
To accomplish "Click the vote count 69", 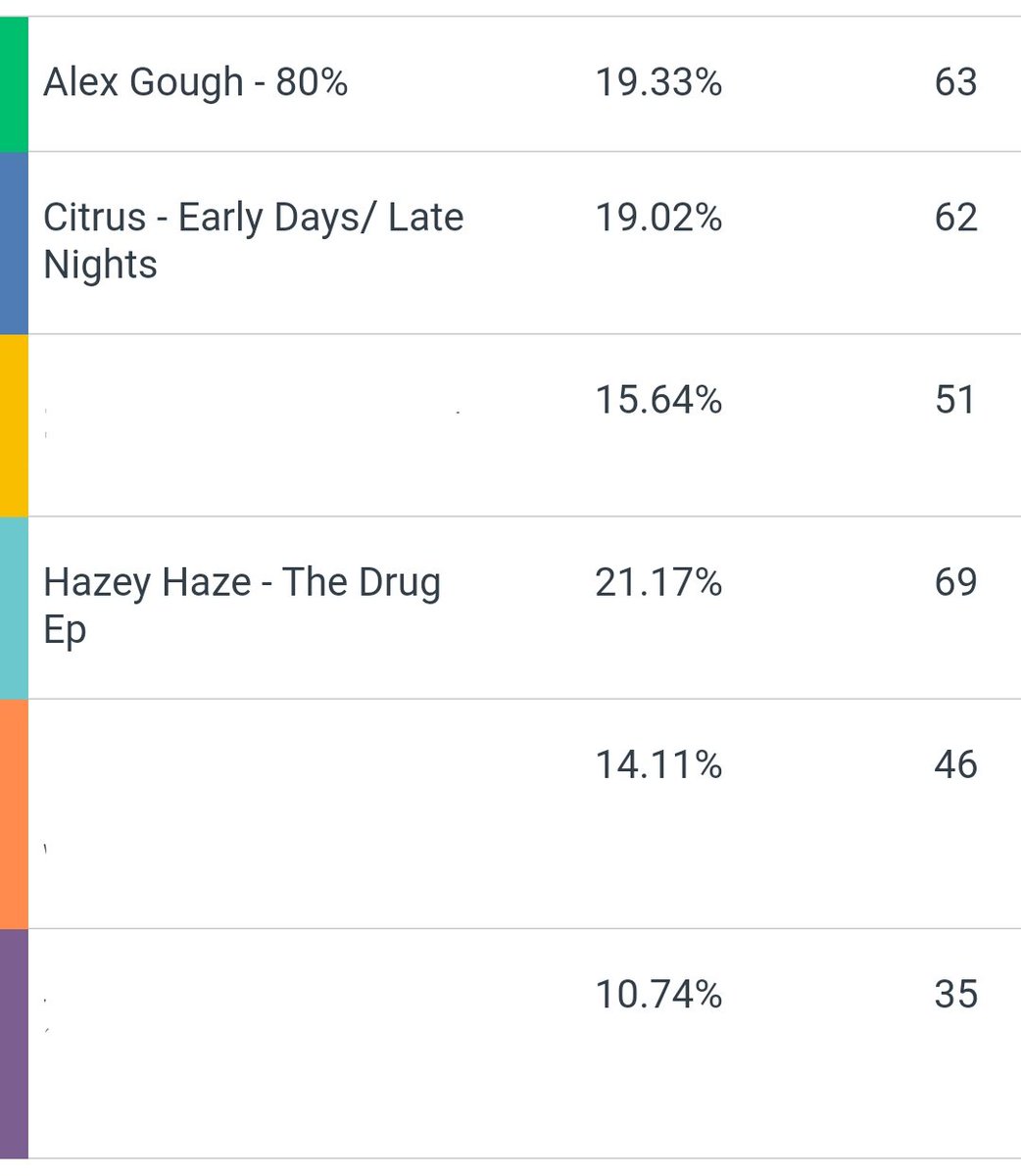I will pos(955,582).
